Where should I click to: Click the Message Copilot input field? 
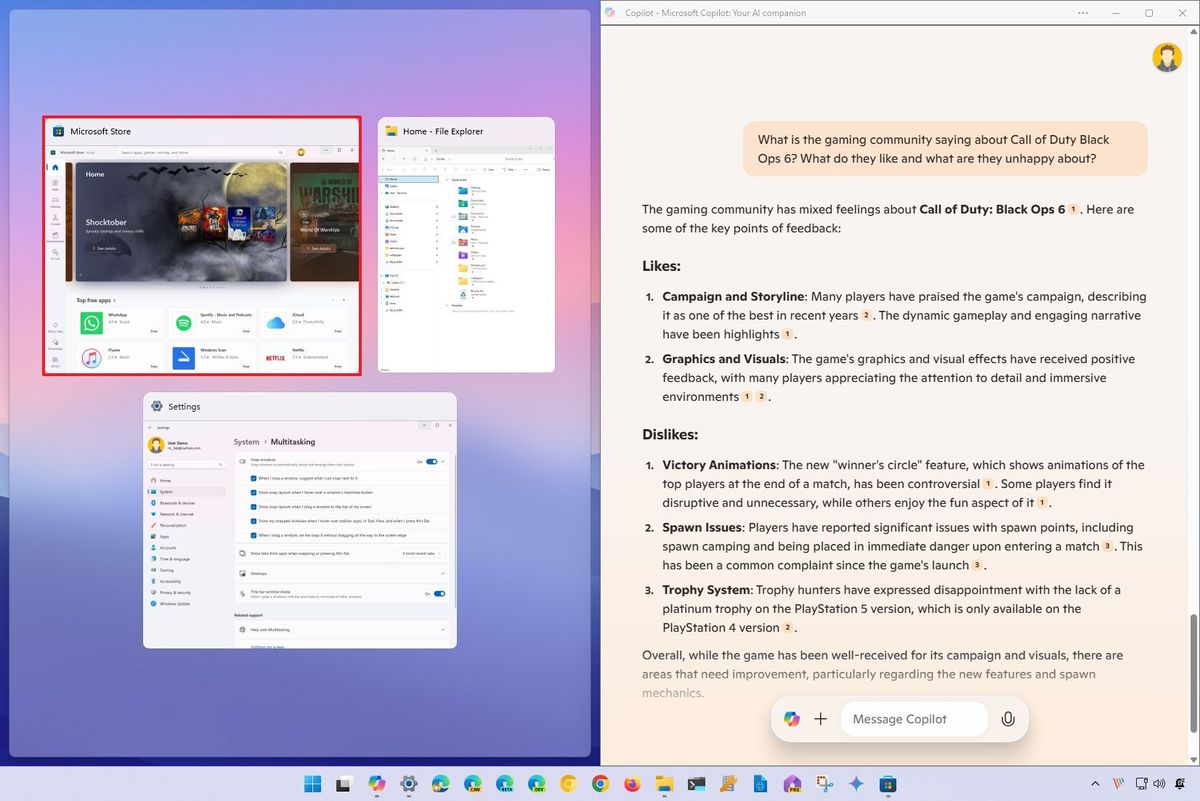915,718
